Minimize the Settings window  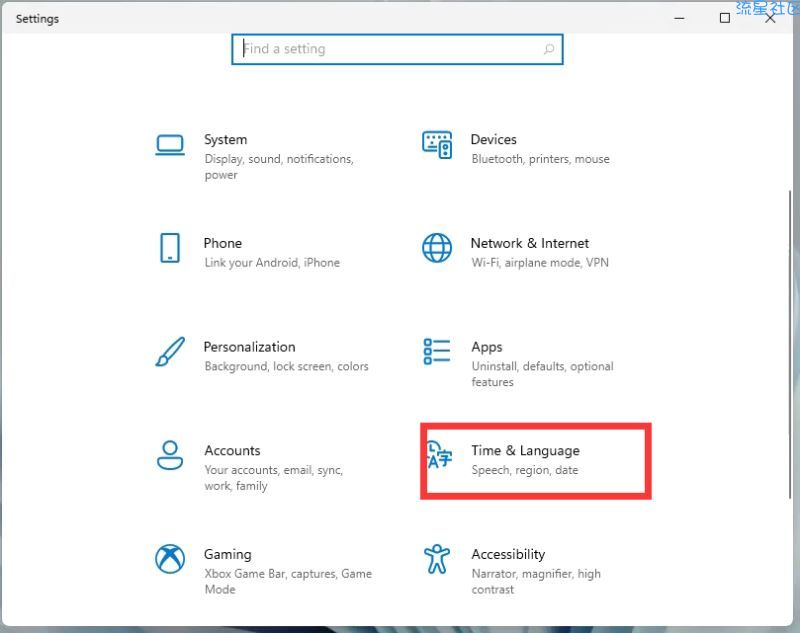click(x=679, y=18)
